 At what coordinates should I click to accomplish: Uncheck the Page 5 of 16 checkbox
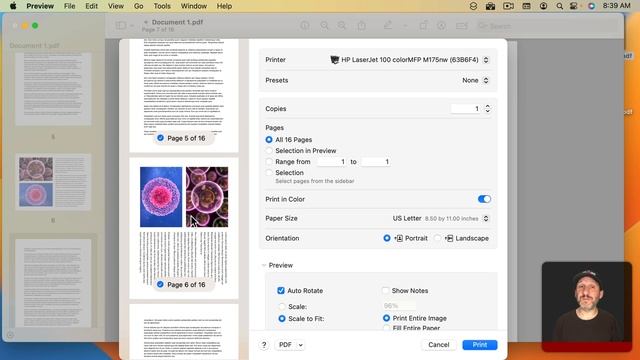click(x=160, y=138)
